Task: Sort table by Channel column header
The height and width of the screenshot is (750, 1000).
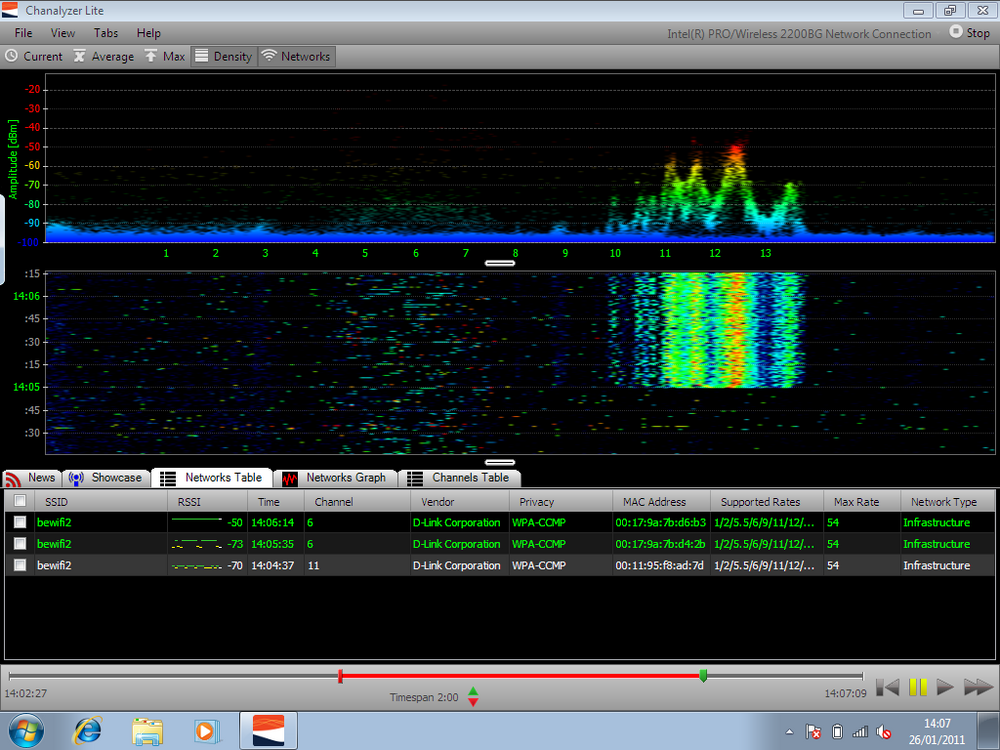Action: click(x=357, y=502)
